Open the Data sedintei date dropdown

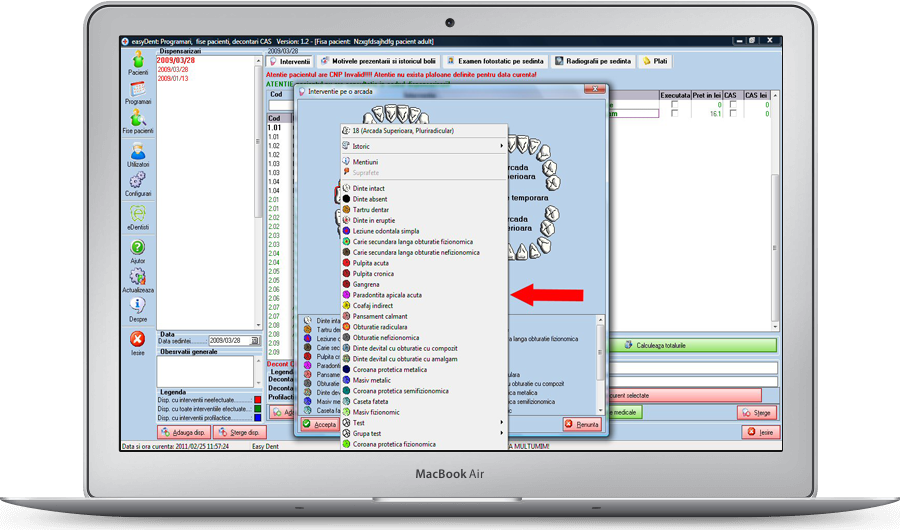[x=255, y=341]
